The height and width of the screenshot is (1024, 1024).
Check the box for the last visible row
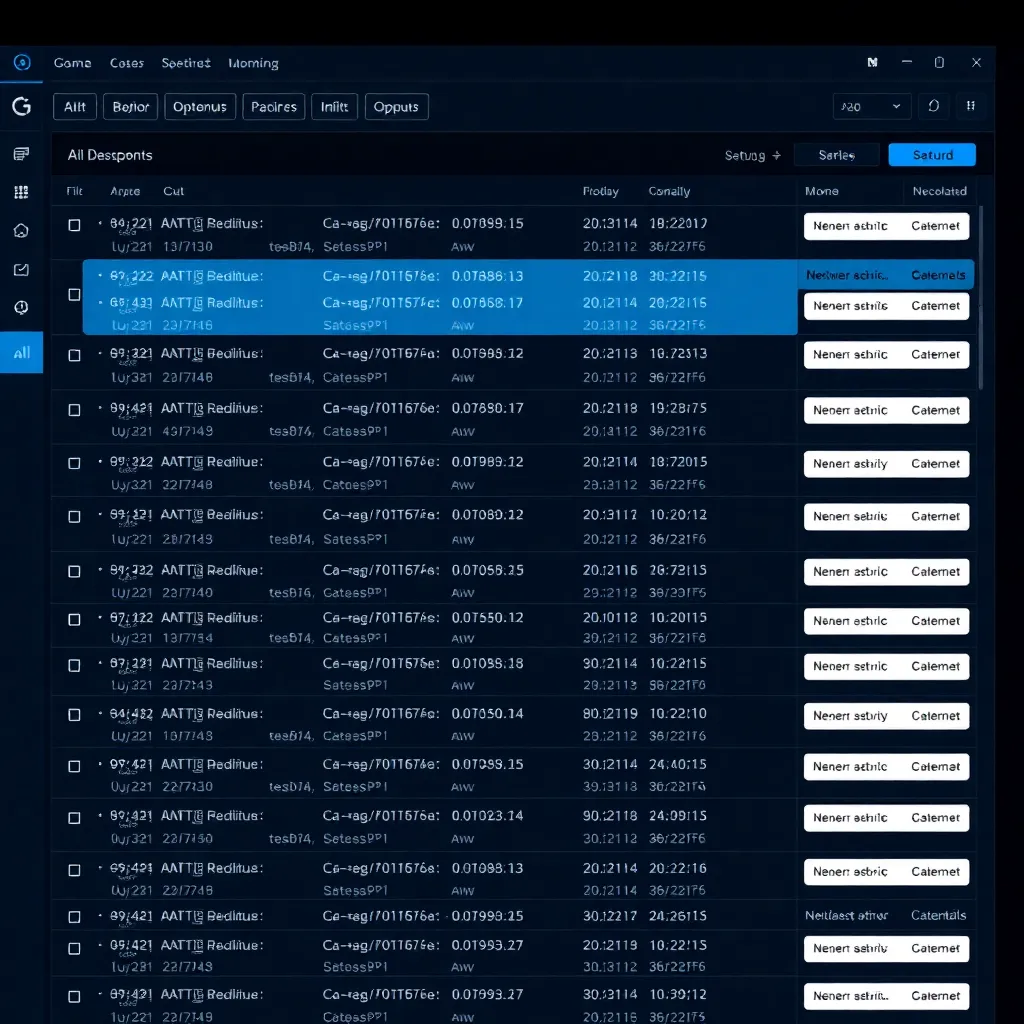(74, 997)
